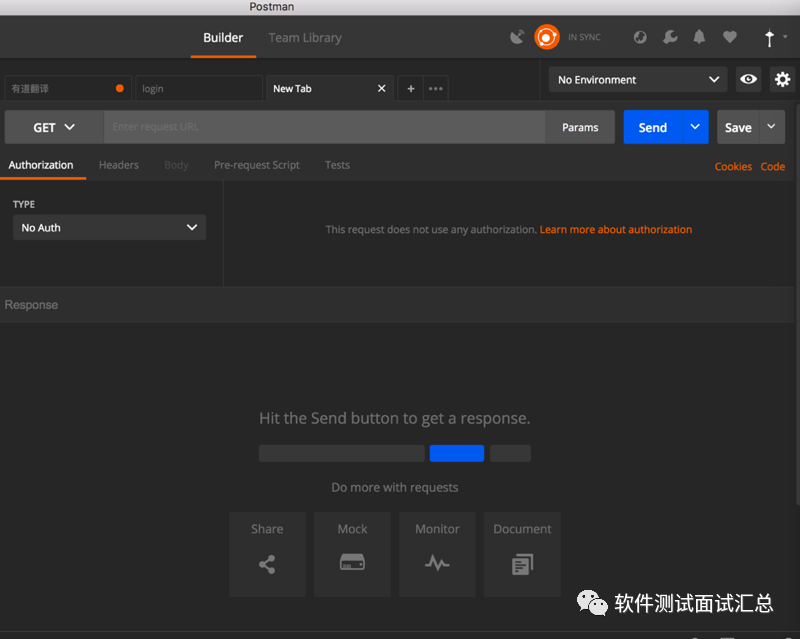
Task: Close the New Tab request tab
Action: (381, 88)
